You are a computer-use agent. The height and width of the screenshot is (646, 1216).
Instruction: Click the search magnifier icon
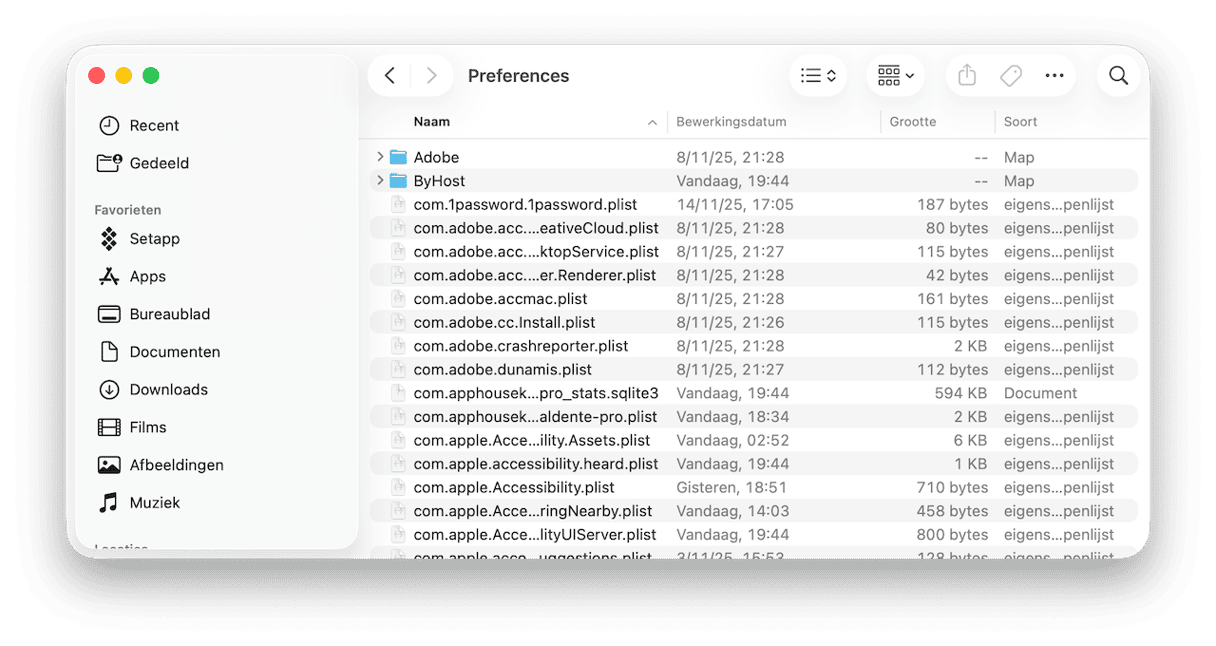(x=1118, y=76)
